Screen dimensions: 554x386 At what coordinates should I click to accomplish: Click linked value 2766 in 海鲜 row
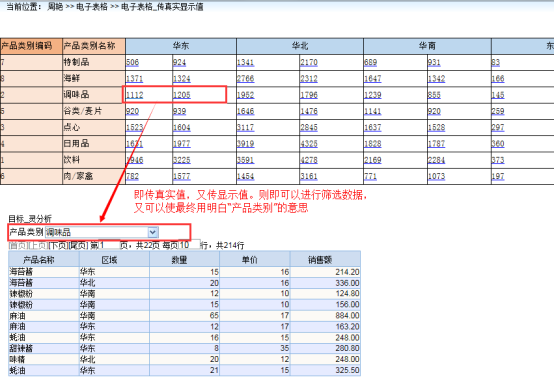(246, 79)
